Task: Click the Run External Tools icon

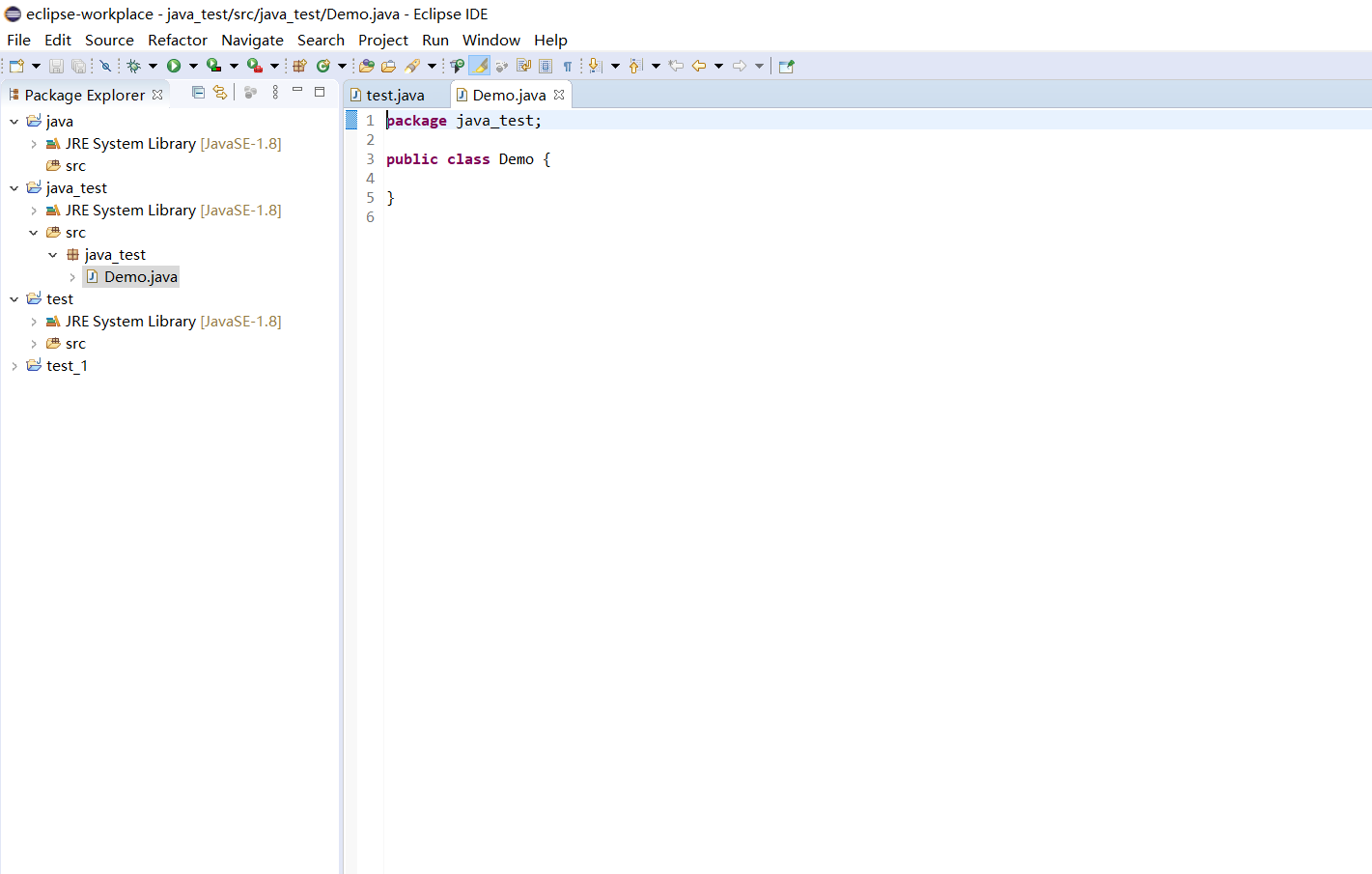Action: (x=254, y=66)
